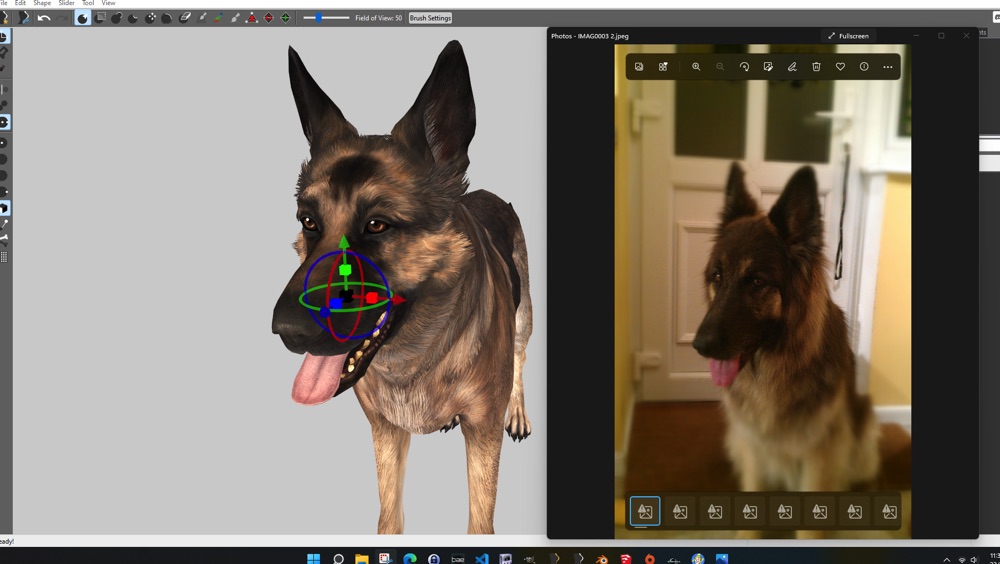Open Visual Studio Code from taskbar
Image resolution: width=1000 pixels, height=564 pixels.
(x=482, y=559)
